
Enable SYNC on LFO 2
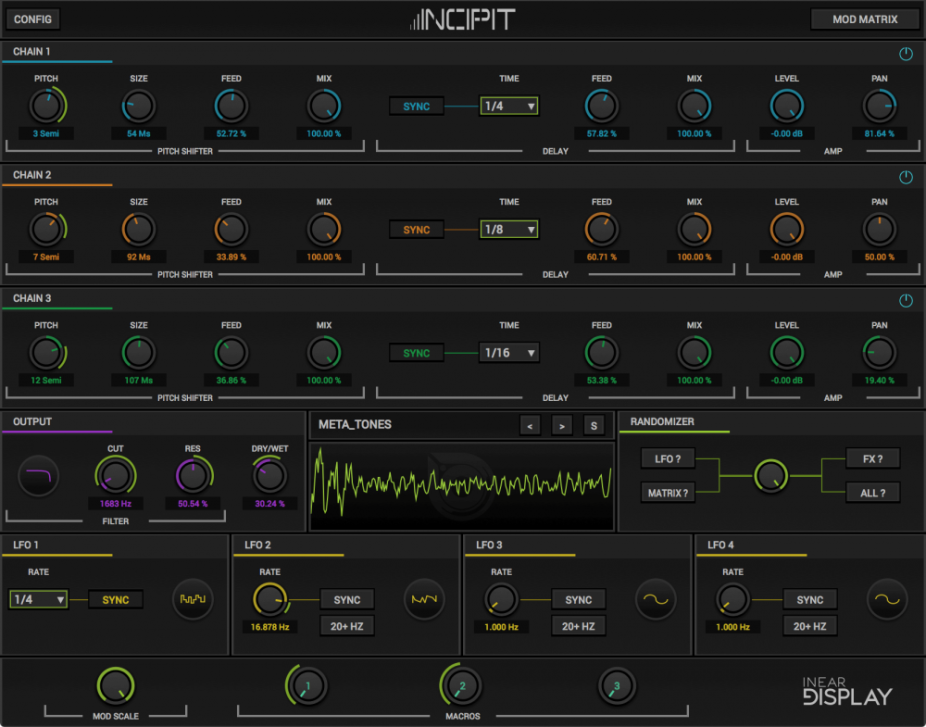click(347, 600)
